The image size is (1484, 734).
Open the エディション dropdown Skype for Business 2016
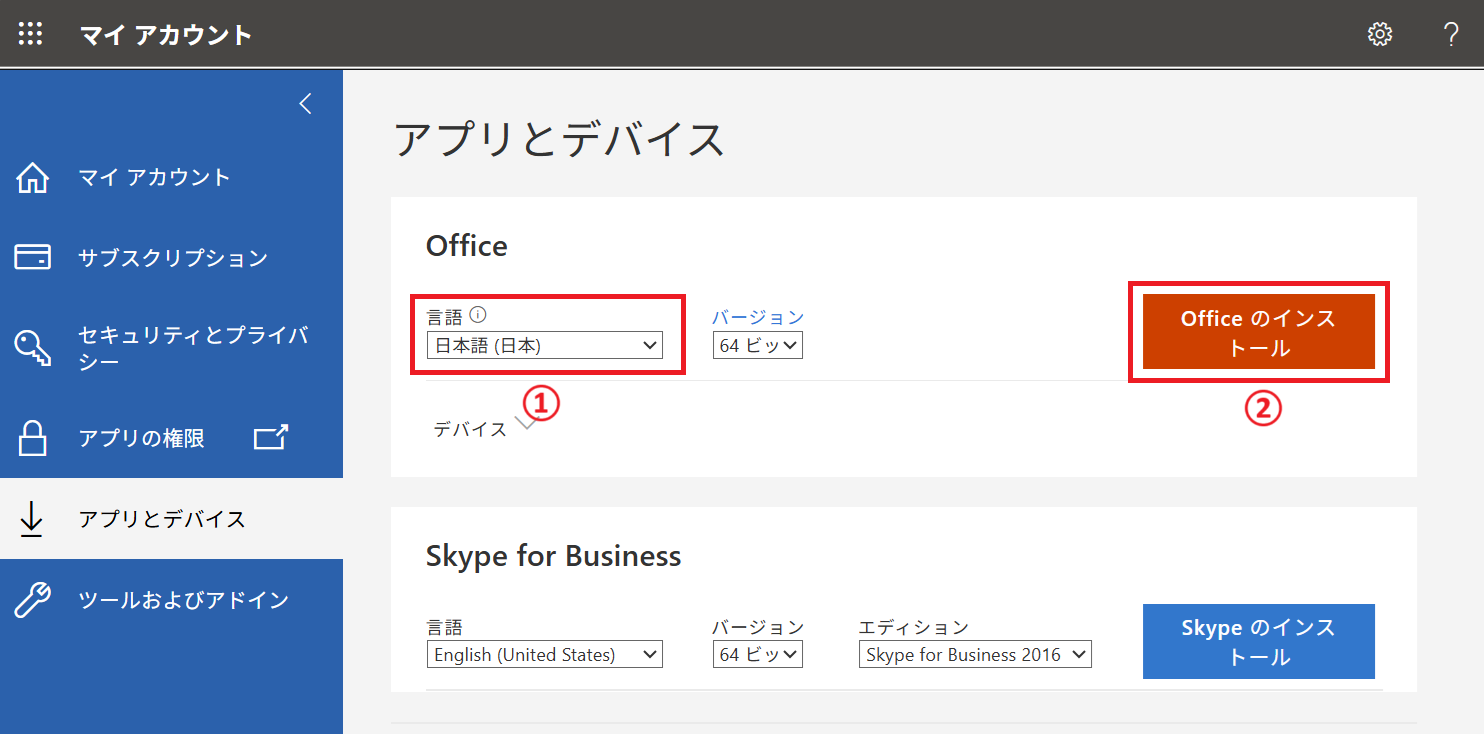click(x=975, y=655)
